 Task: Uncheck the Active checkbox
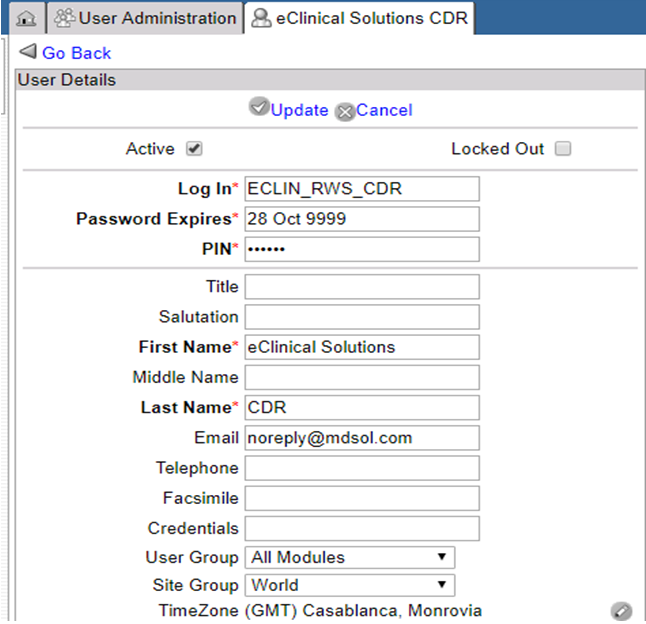[x=194, y=149]
